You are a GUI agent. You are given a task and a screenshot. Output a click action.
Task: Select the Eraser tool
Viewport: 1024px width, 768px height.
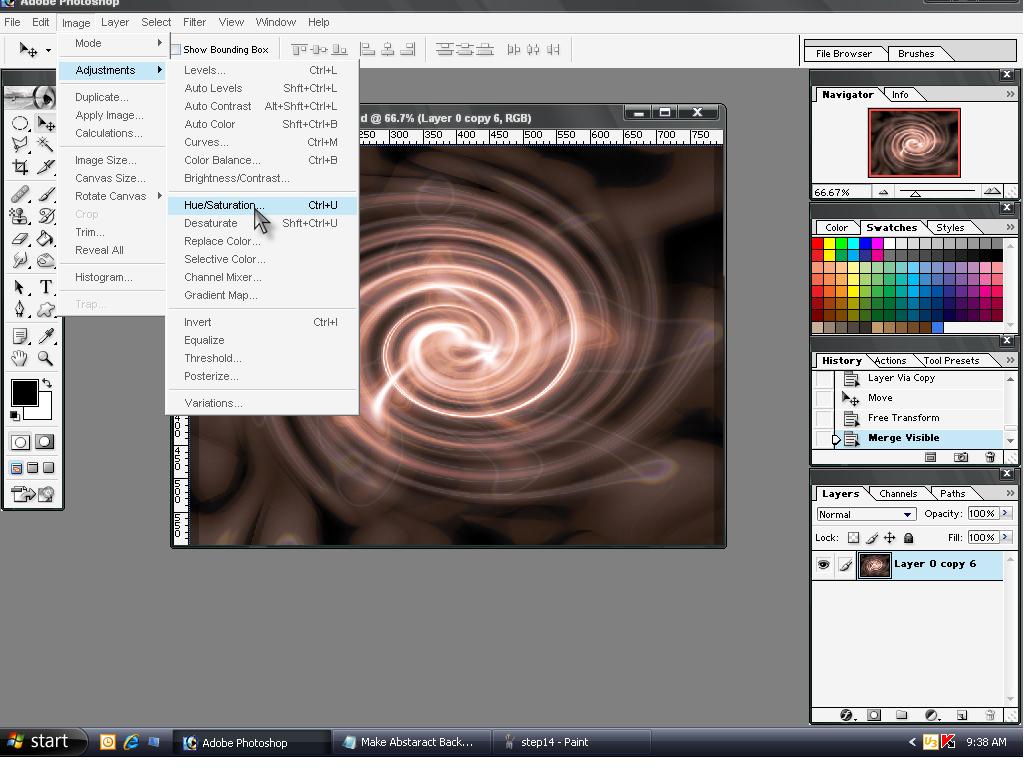[20, 238]
